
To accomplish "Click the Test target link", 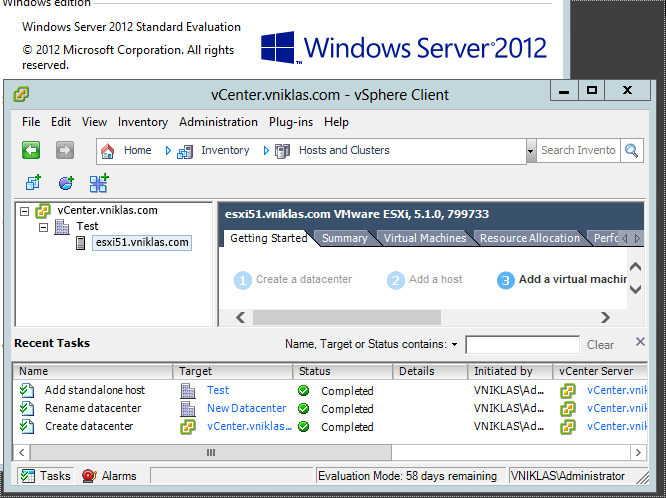I will click(x=218, y=390).
